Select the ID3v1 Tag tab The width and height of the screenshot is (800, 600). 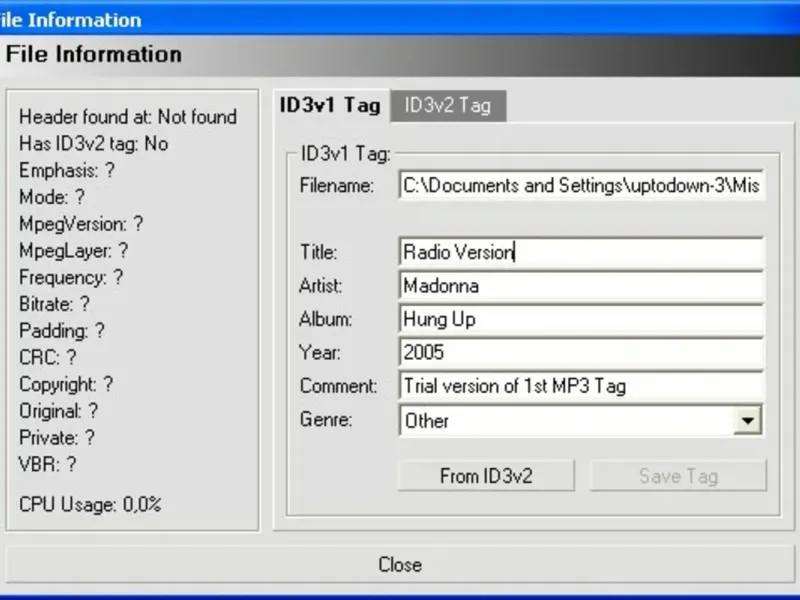click(331, 105)
